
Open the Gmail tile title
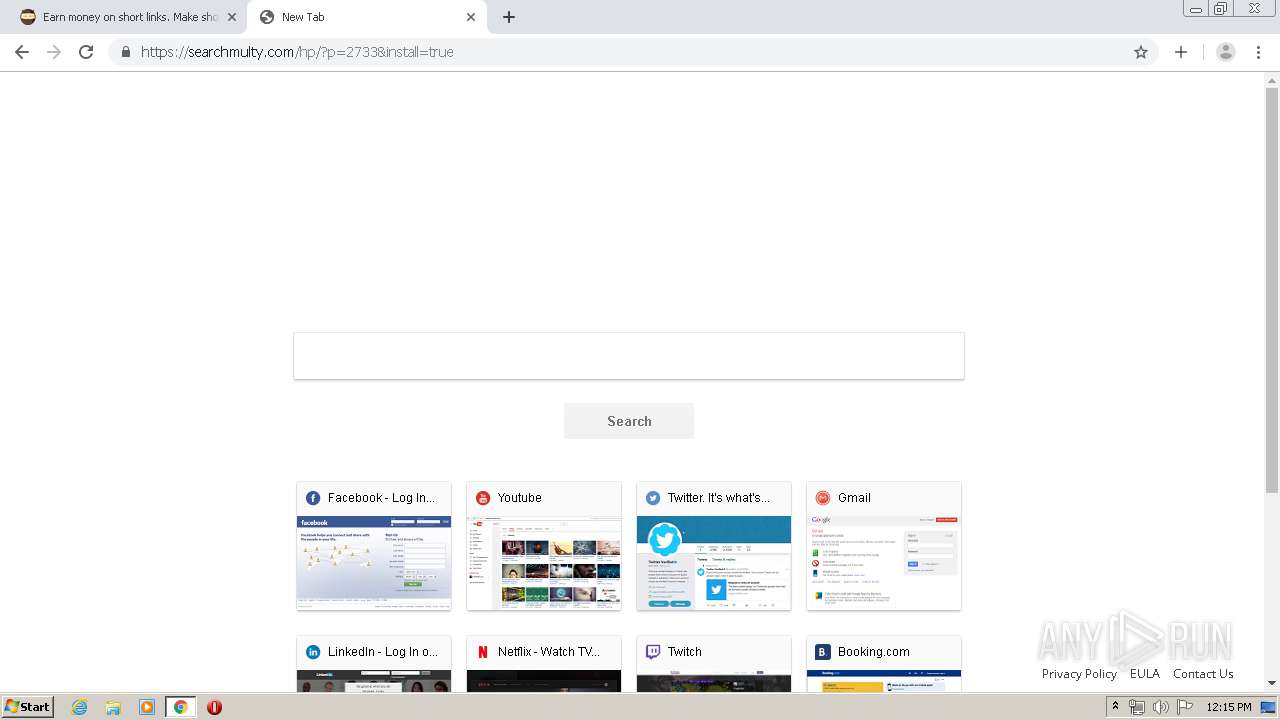tap(854, 498)
